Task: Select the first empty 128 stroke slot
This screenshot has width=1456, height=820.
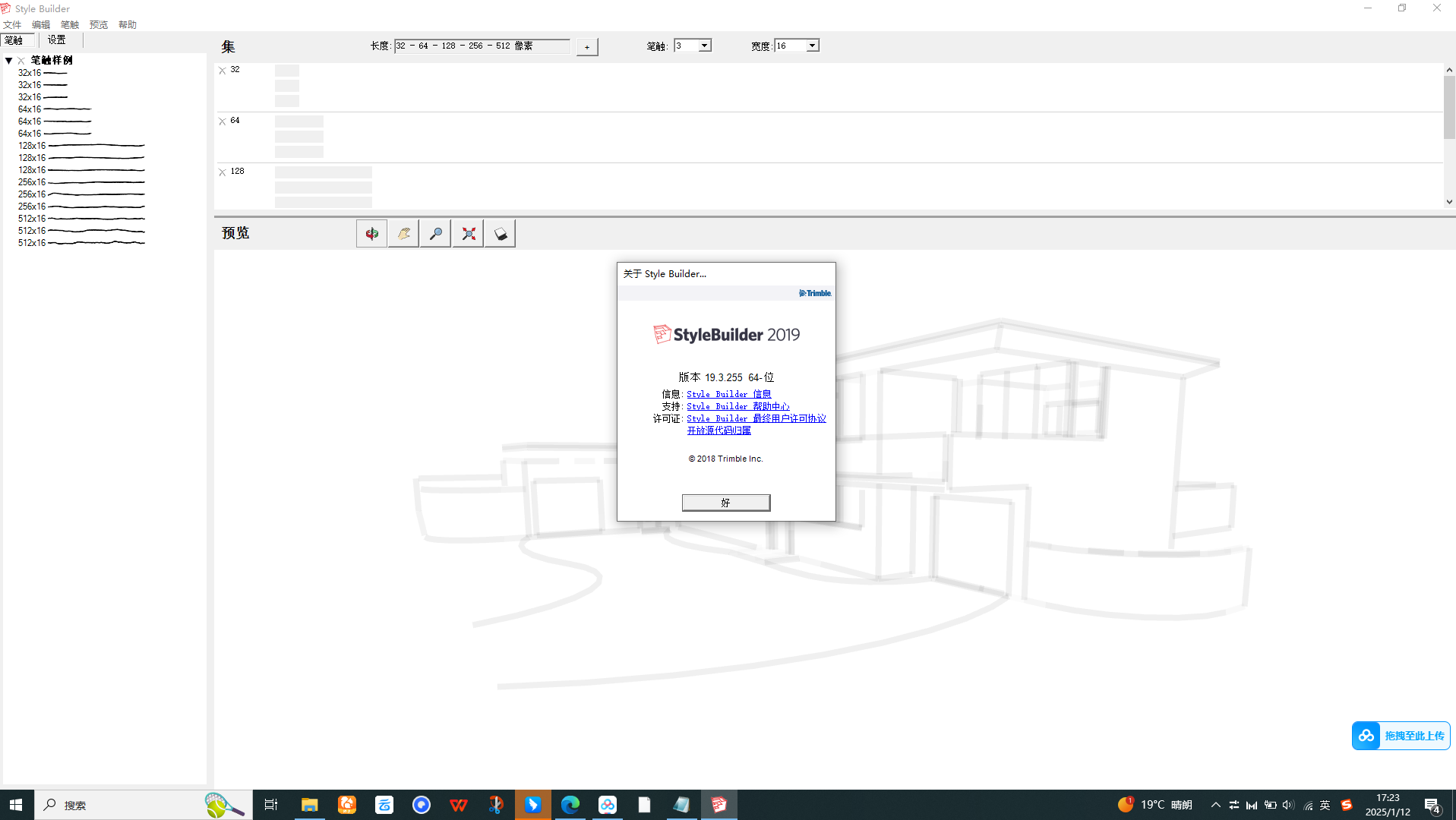Action: pos(324,172)
